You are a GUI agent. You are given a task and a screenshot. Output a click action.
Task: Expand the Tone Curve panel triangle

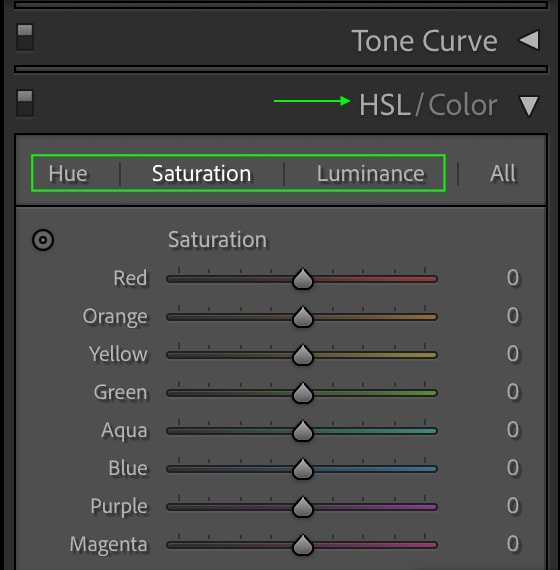pyautogui.click(x=528, y=40)
